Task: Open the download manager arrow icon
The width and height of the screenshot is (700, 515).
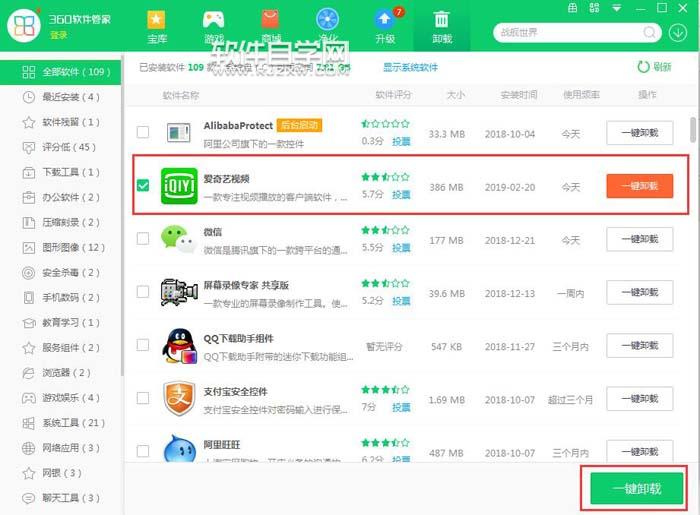Action: (678, 33)
